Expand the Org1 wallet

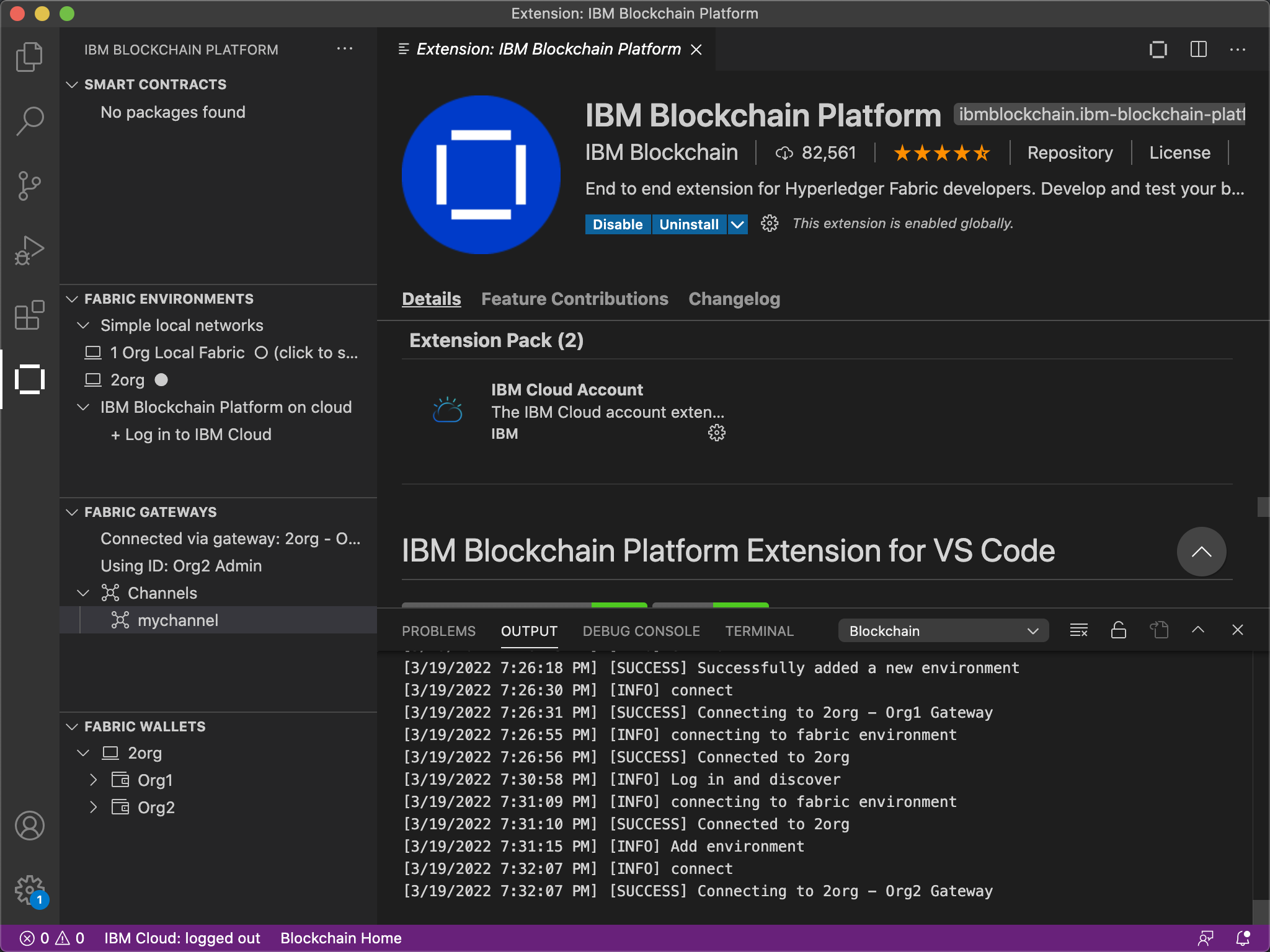click(93, 780)
